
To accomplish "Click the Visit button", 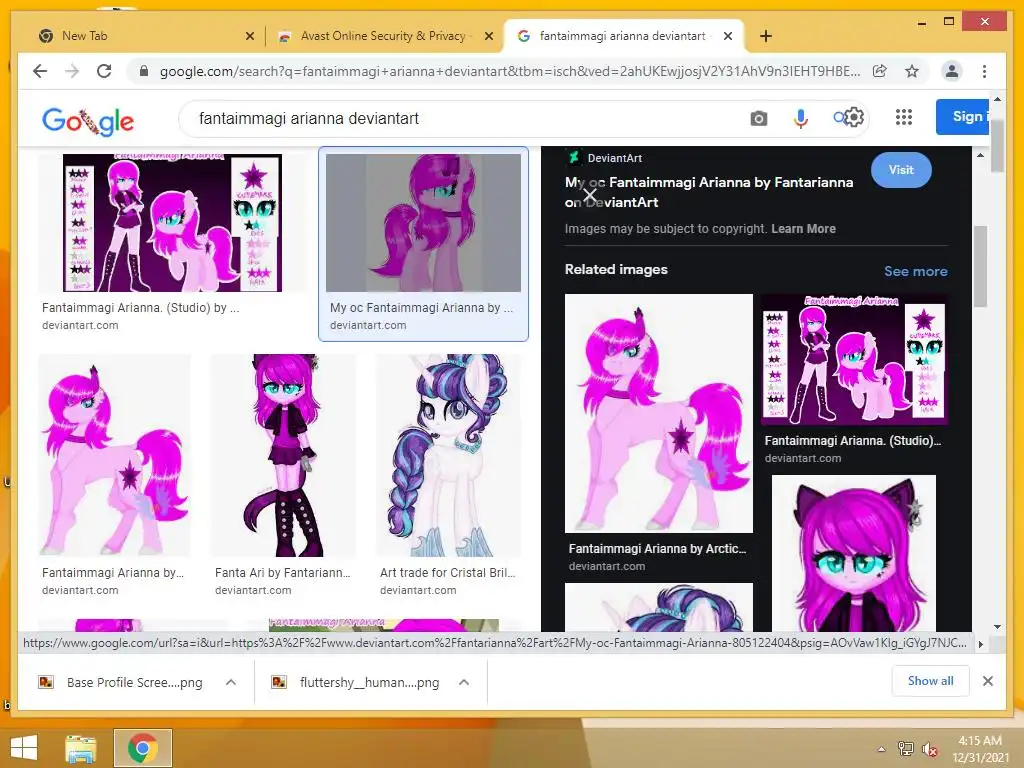I will (901, 170).
